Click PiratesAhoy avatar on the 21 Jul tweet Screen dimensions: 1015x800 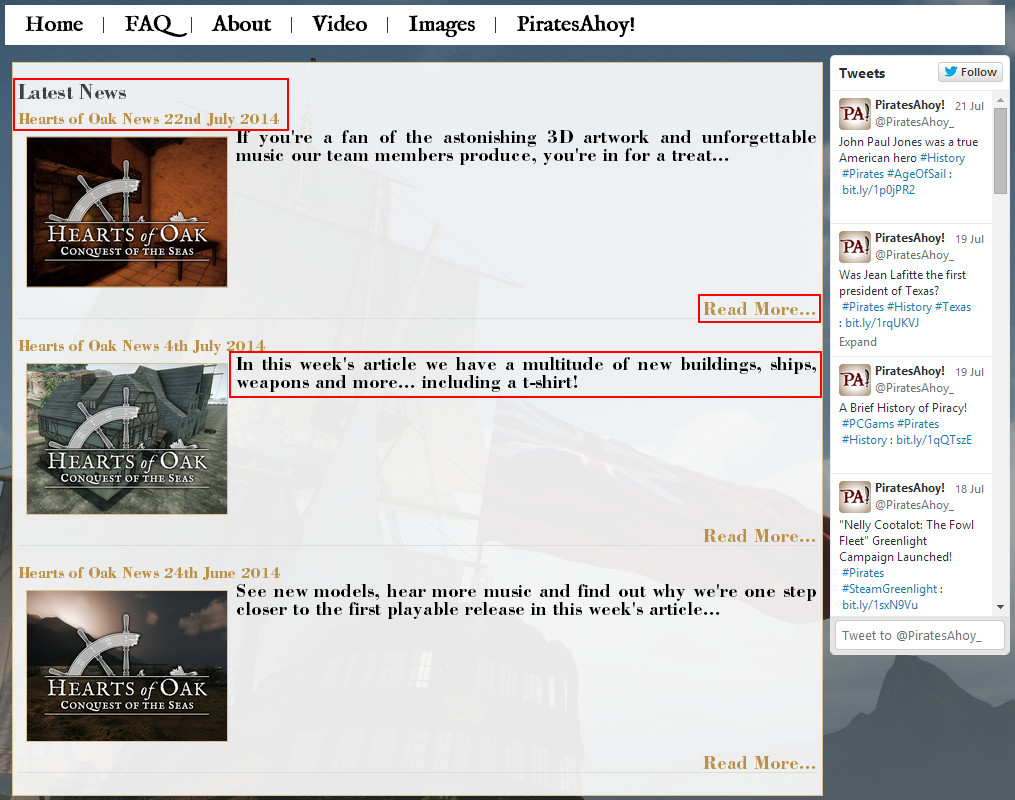(854, 114)
